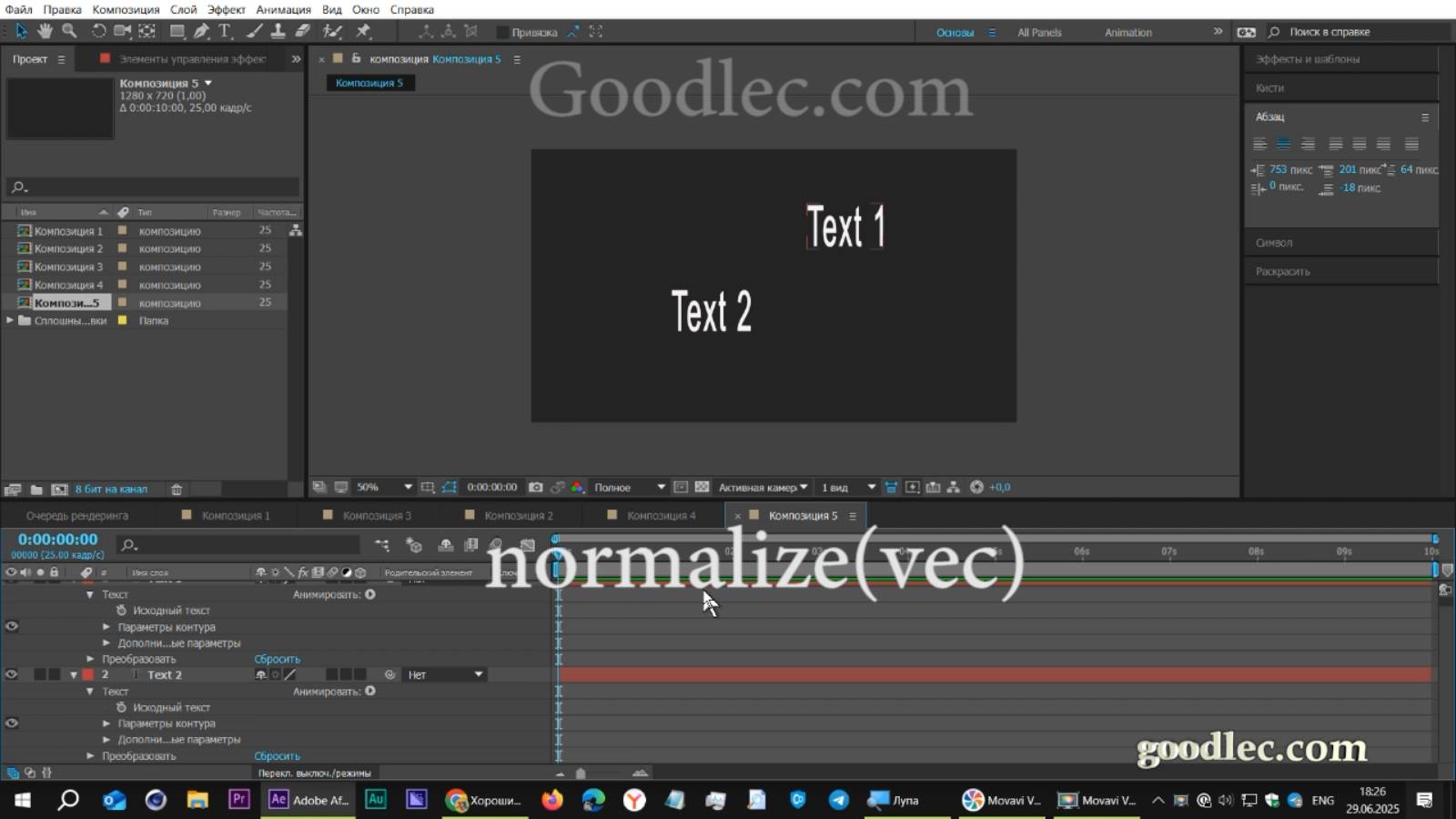Select the Text tool
The width and height of the screenshot is (1456, 819).
pyautogui.click(x=224, y=31)
